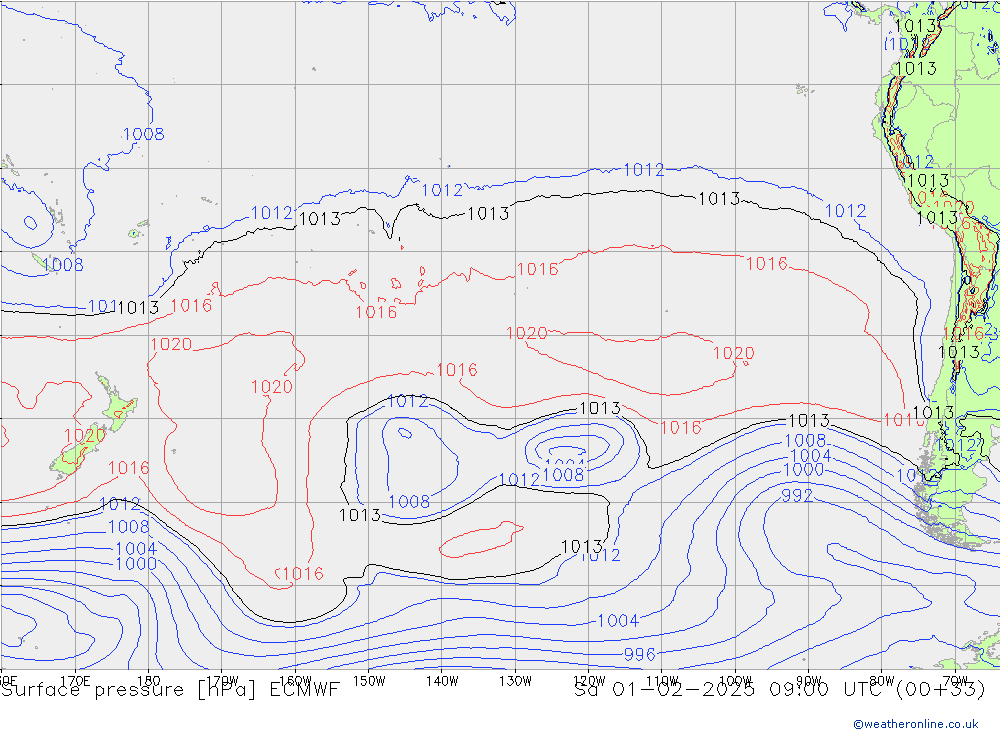Click the 1020 label over New Zealand
Image resolution: width=1000 pixels, height=733 pixels.
click(x=84, y=436)
